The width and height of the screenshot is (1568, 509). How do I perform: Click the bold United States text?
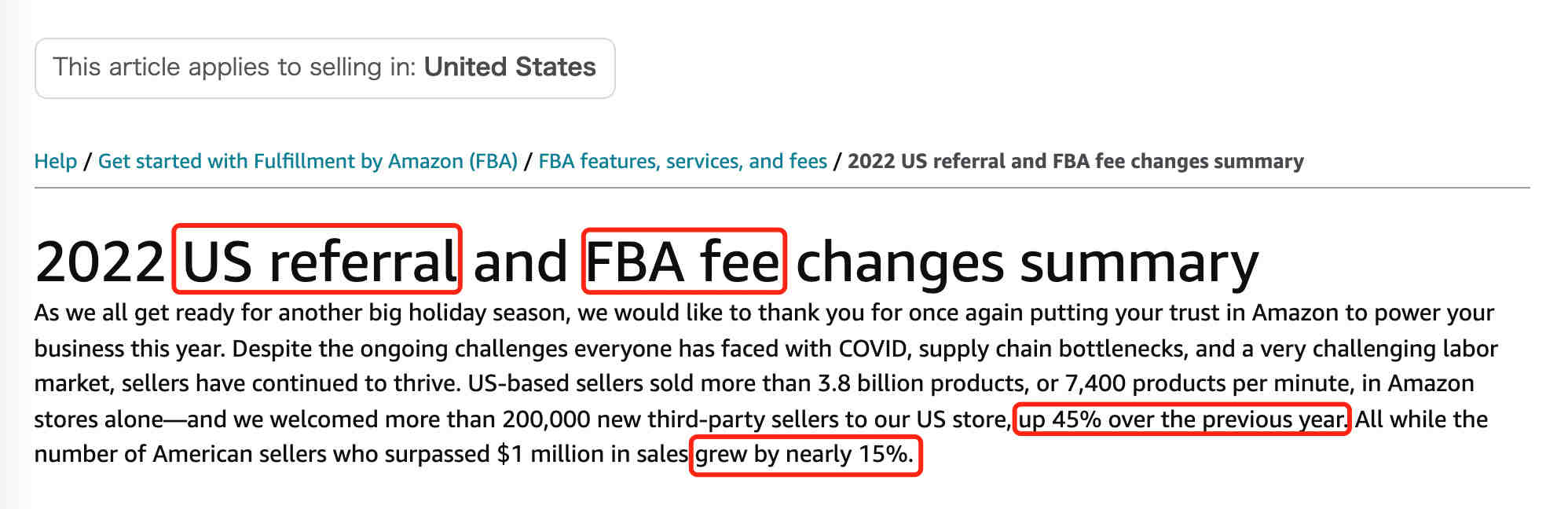coord(510,67)
